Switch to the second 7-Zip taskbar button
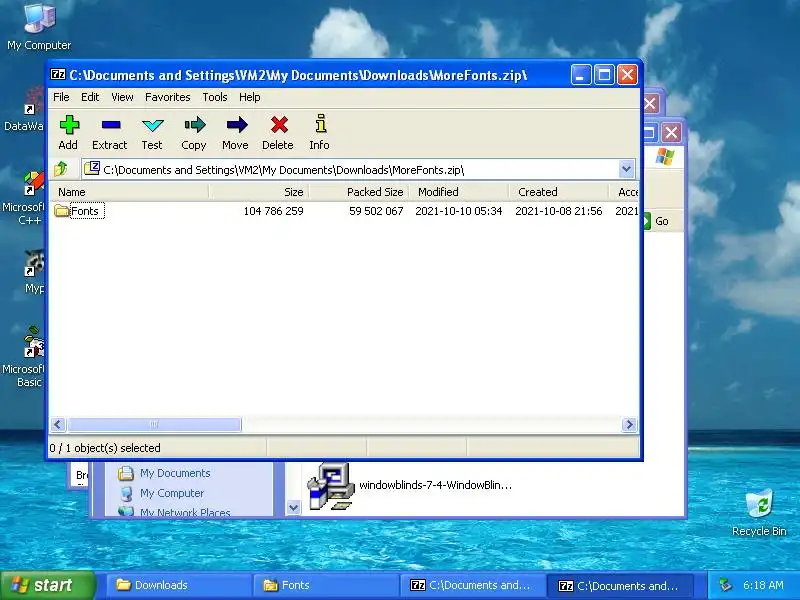 620,585
